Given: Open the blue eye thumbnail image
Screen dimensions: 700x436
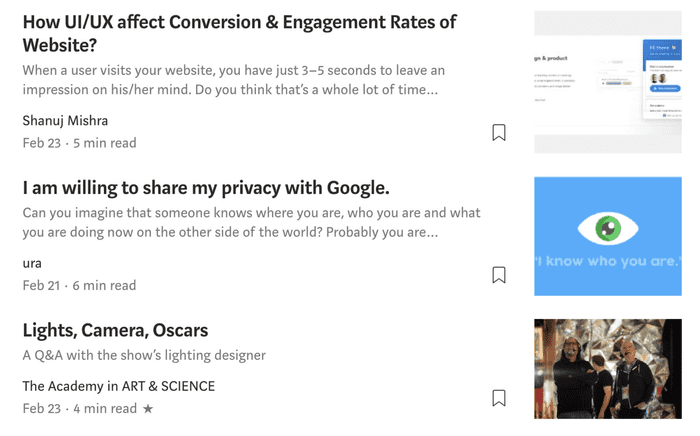Looking at the screenshot, I should (x=607, y=236).
